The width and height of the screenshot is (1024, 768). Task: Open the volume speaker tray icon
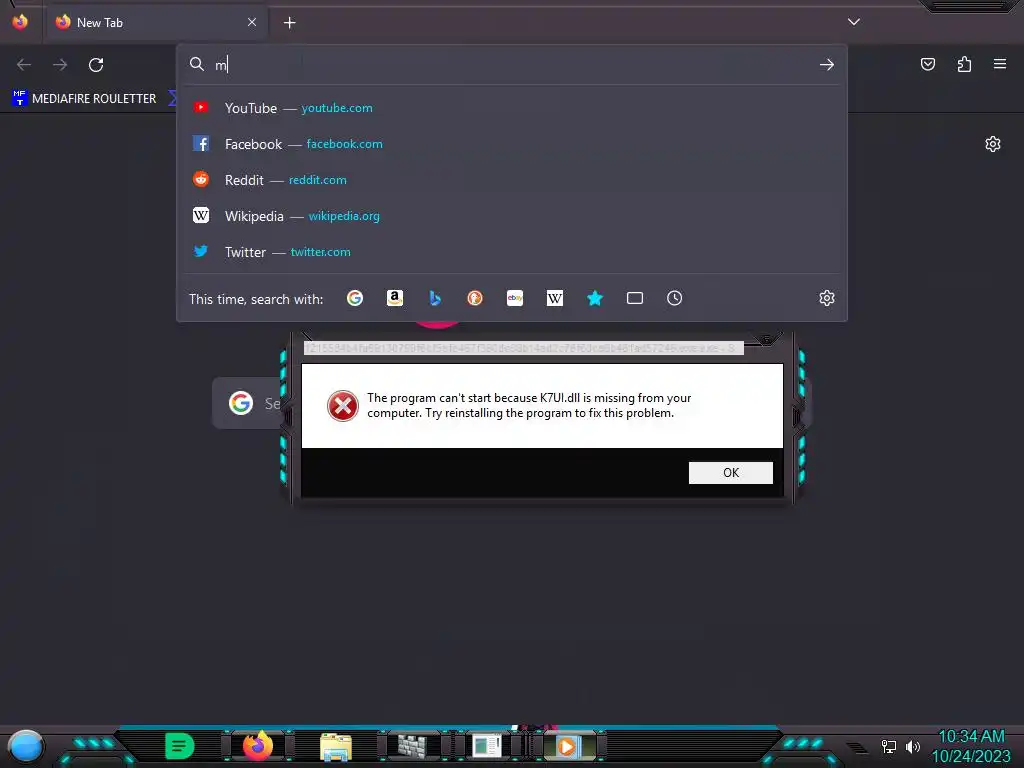(912, 746)
